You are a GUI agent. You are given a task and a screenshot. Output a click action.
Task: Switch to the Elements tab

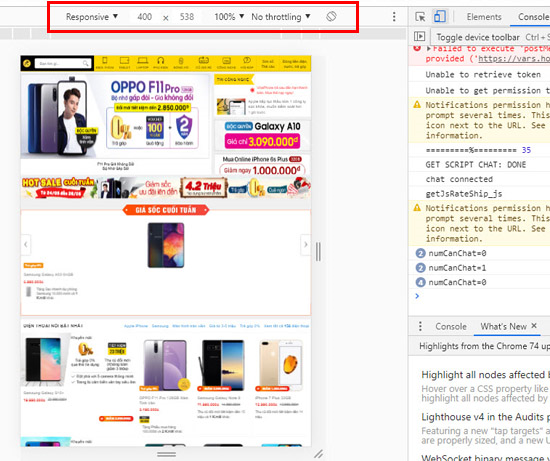pos(484,16)
